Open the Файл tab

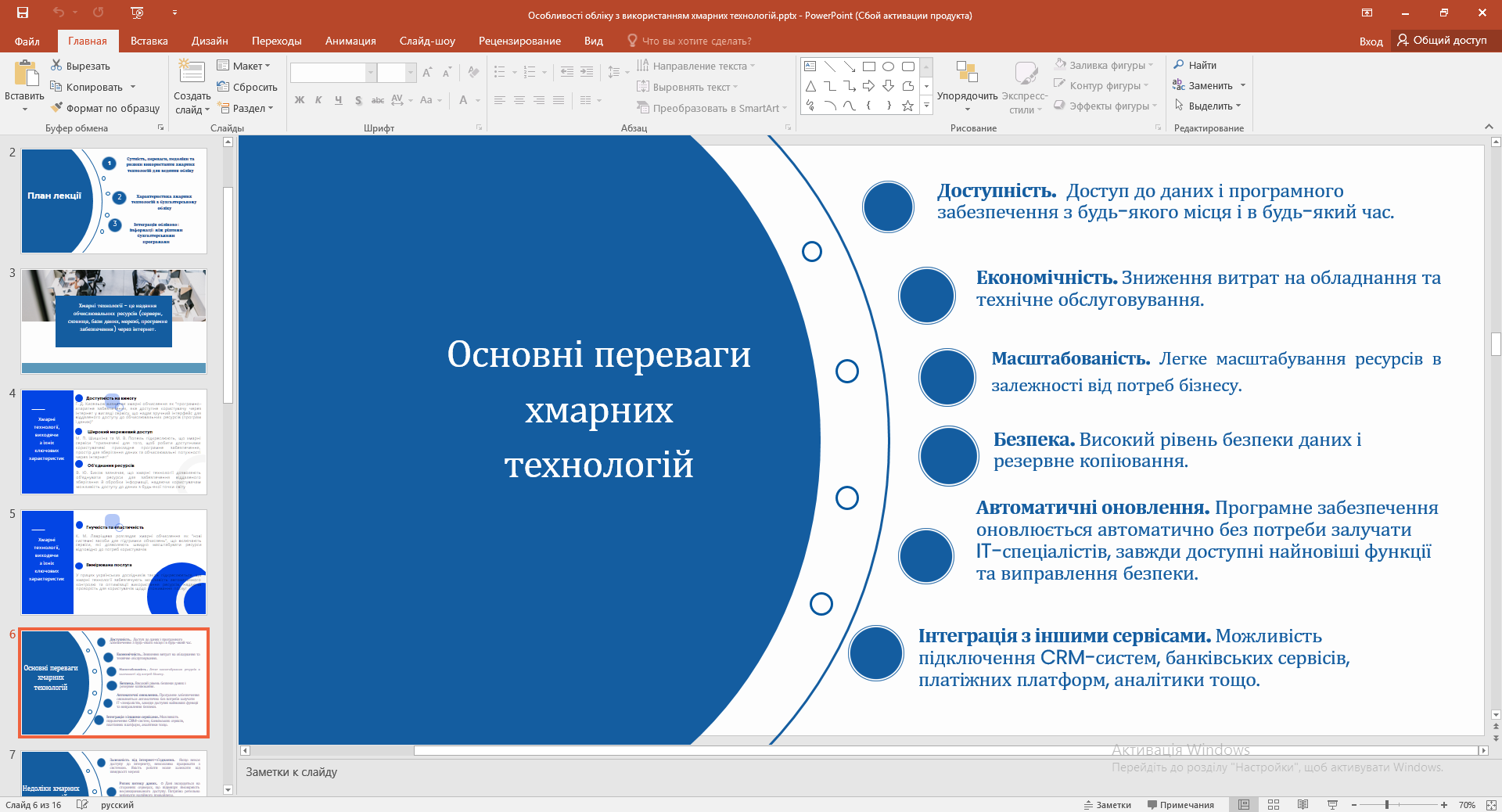27,41
